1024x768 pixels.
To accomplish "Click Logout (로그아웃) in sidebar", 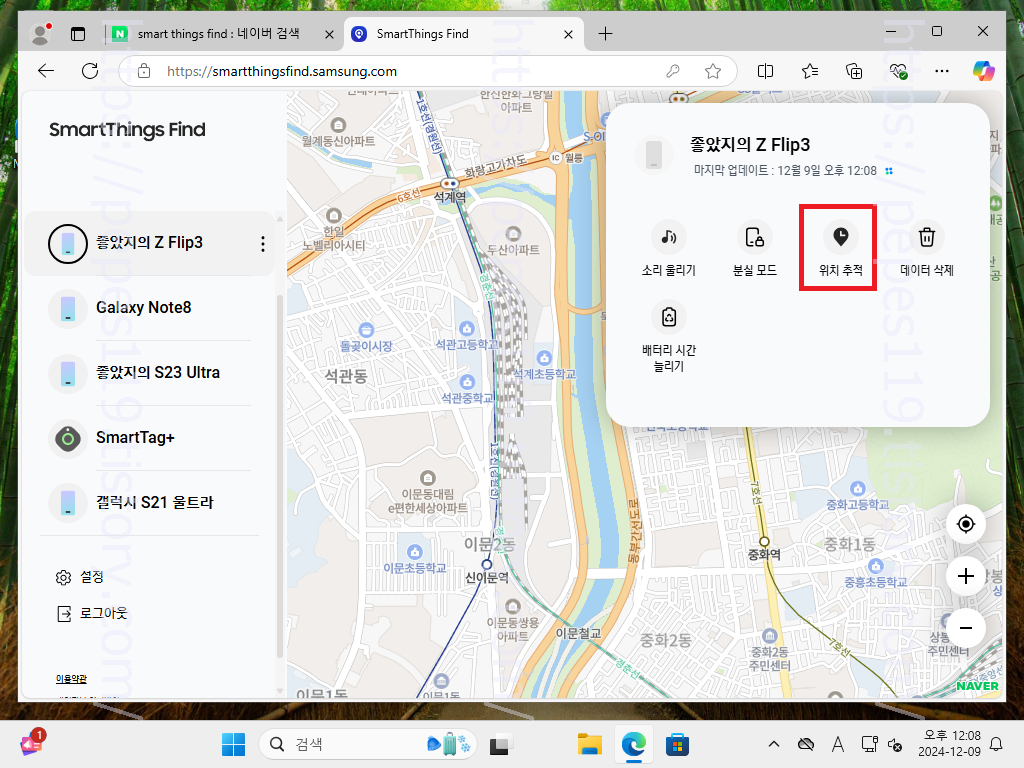I will (91, 613).
